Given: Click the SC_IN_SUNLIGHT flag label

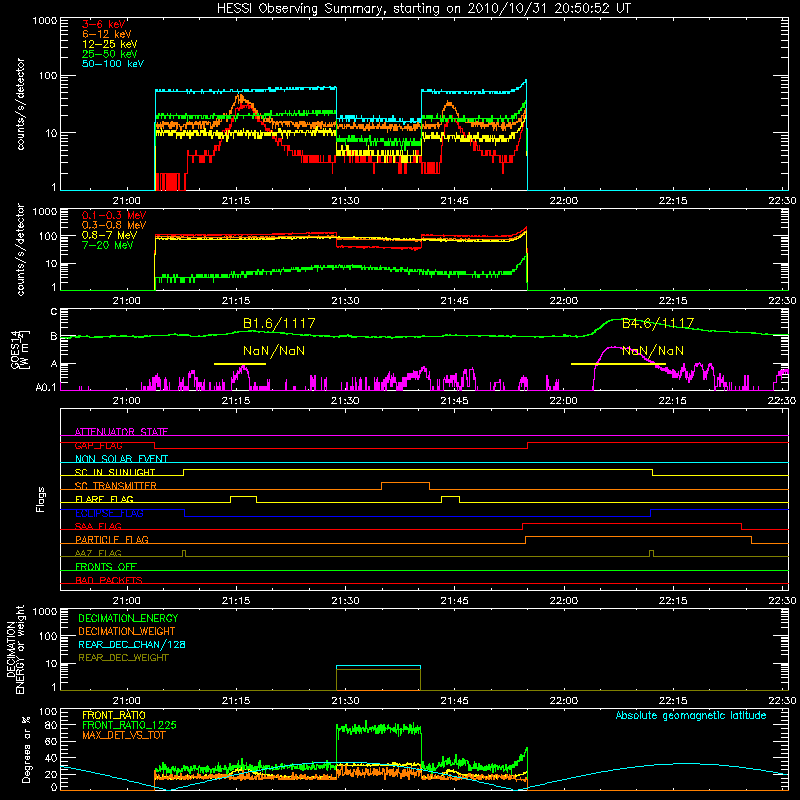Looking at the screenshot, I should tap(115, 472).
